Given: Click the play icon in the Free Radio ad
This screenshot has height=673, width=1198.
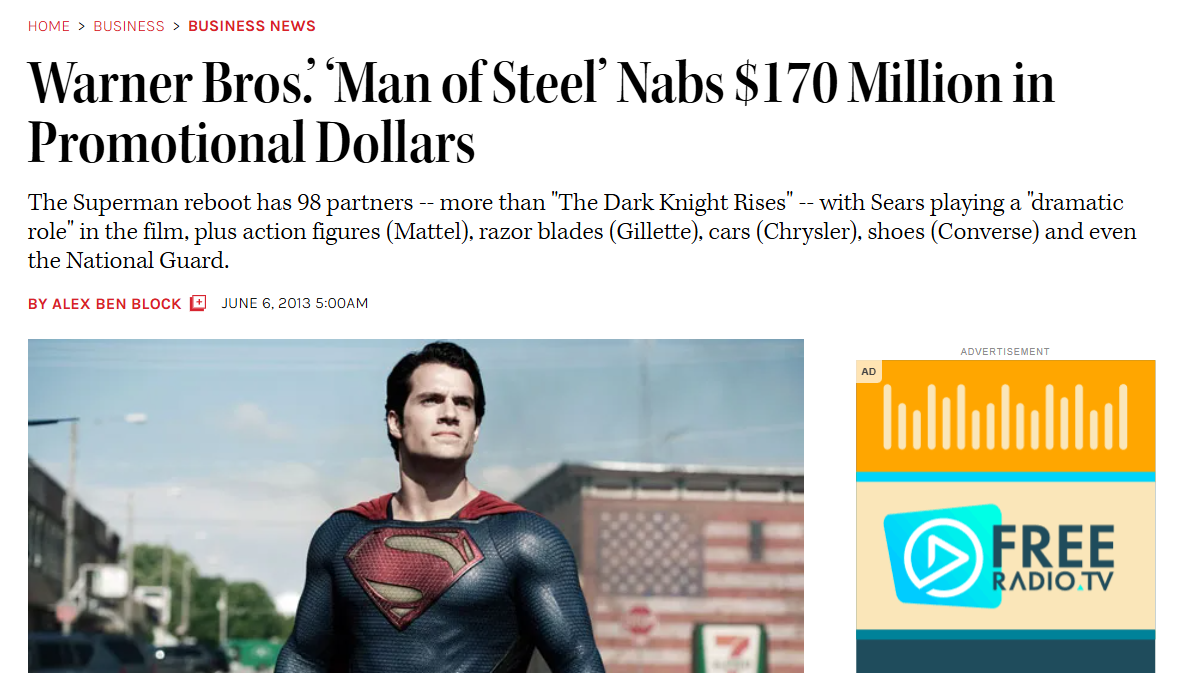Looking at the screenshot, I should point(938,556).
